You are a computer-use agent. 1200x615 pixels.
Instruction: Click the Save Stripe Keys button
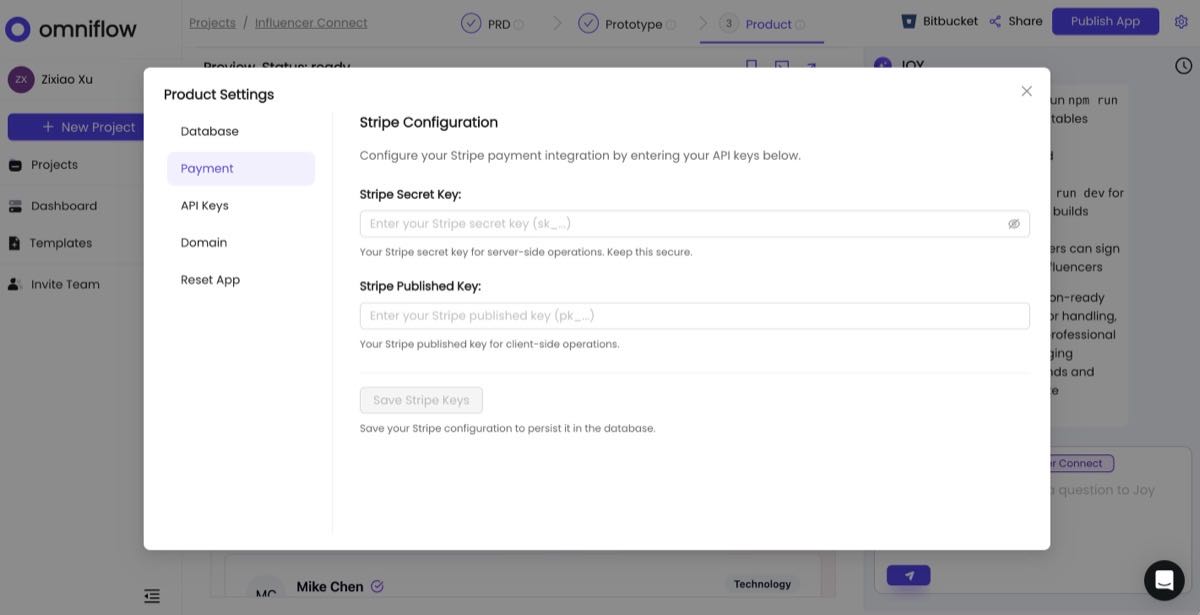click(x=421, y=399)
